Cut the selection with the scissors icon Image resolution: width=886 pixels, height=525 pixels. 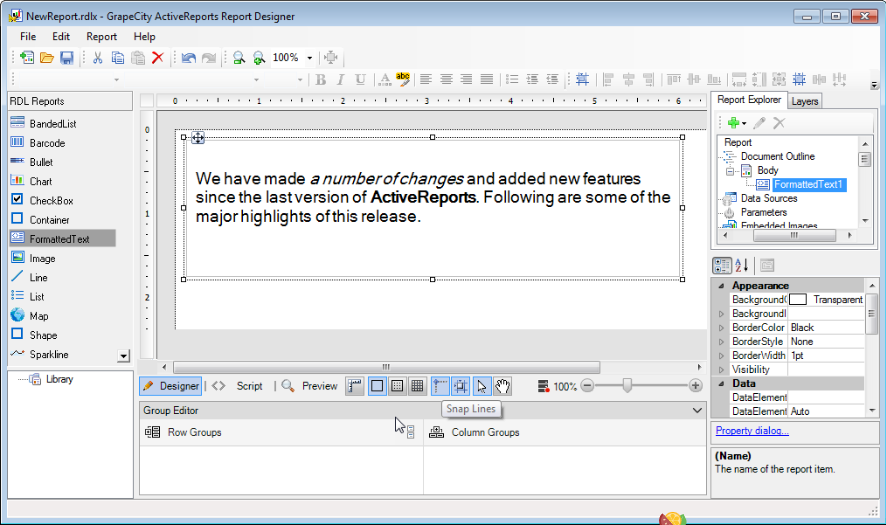pyautogui.click(x=97, y=57)
